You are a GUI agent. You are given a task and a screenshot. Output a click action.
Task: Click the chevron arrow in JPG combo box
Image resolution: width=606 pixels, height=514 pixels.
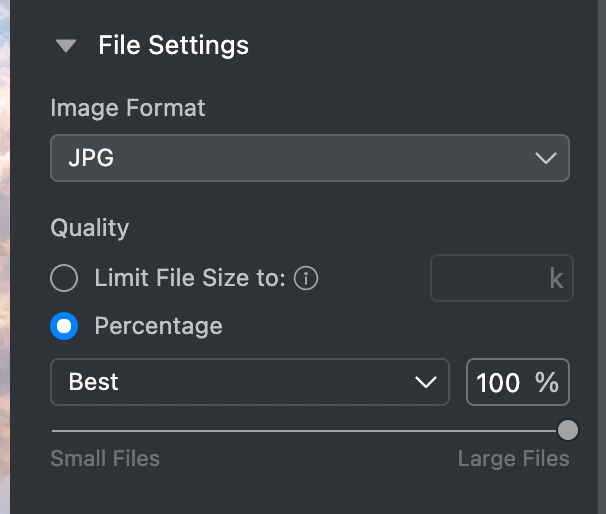[x=545, y=158]
